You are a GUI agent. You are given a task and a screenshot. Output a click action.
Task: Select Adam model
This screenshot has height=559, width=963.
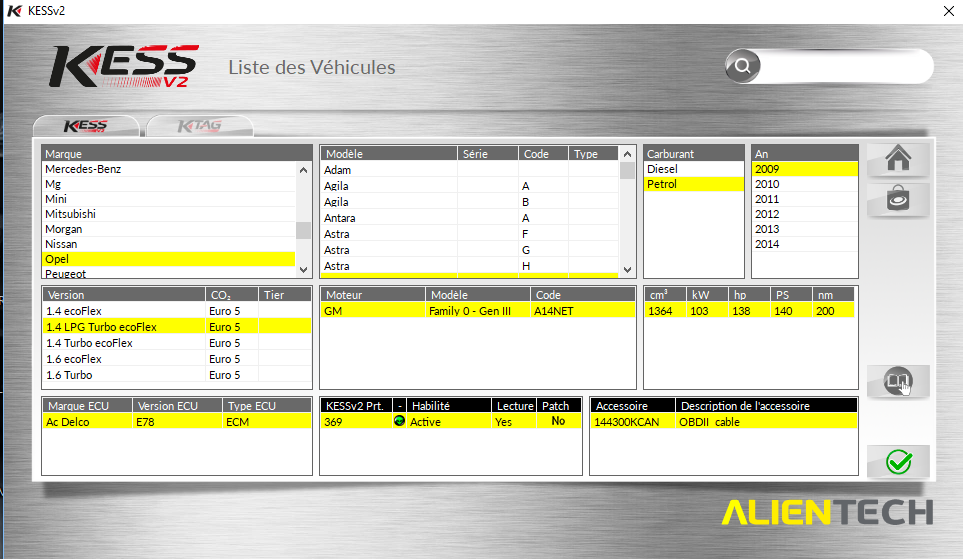point(469,170)
